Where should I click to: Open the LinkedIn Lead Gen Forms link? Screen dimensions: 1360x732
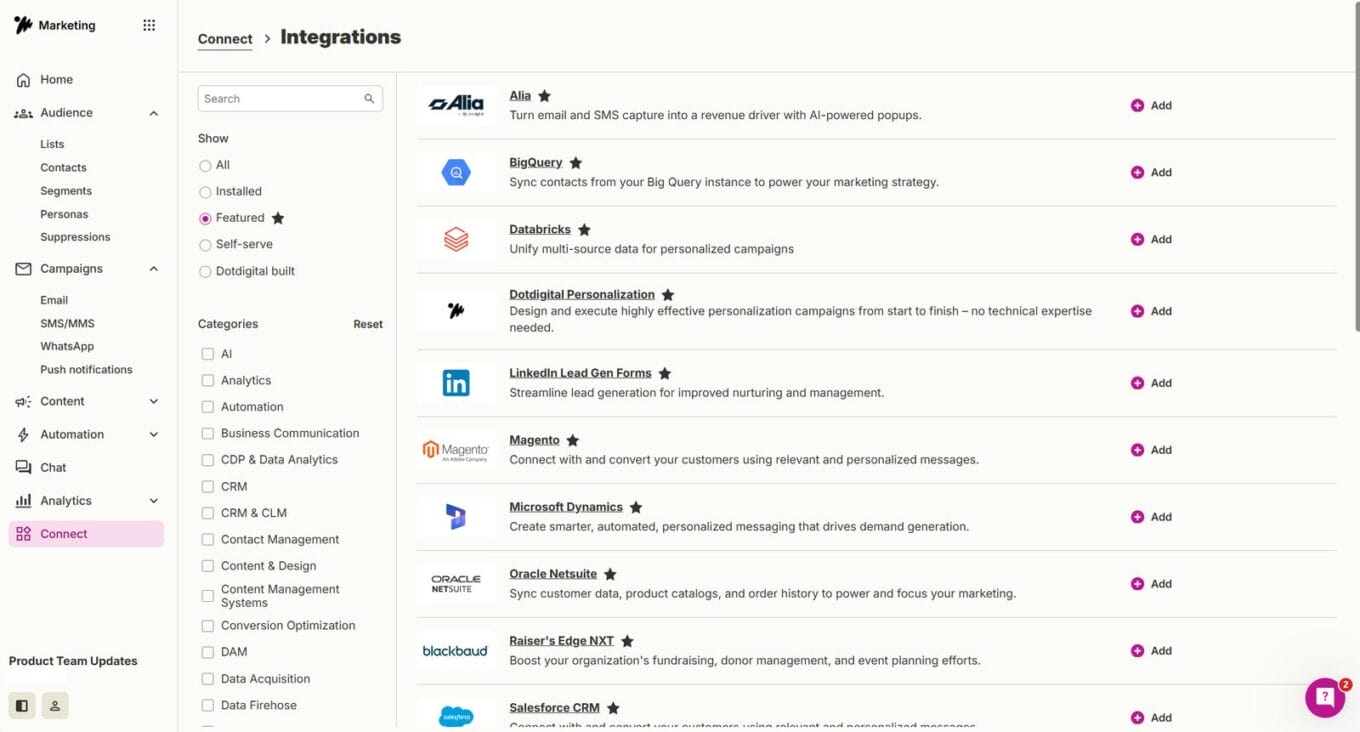tap(580, 373)
